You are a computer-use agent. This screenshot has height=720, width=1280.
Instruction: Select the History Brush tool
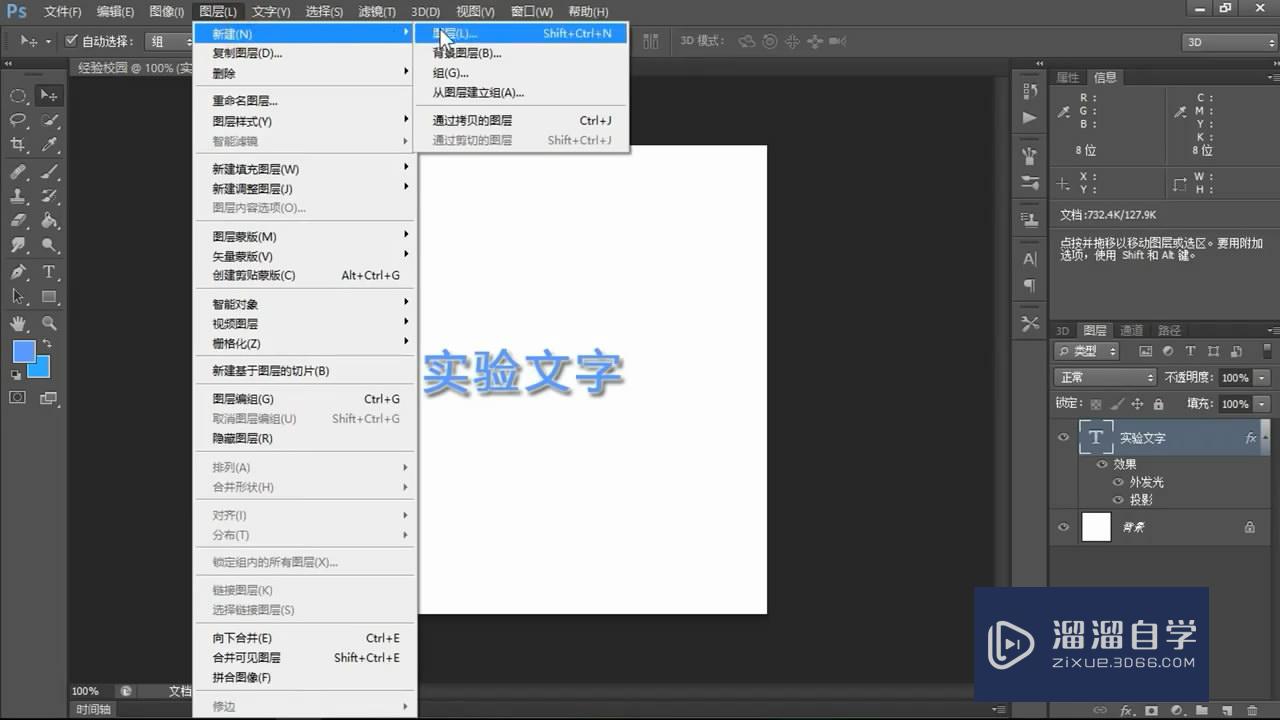coord(49,196)
